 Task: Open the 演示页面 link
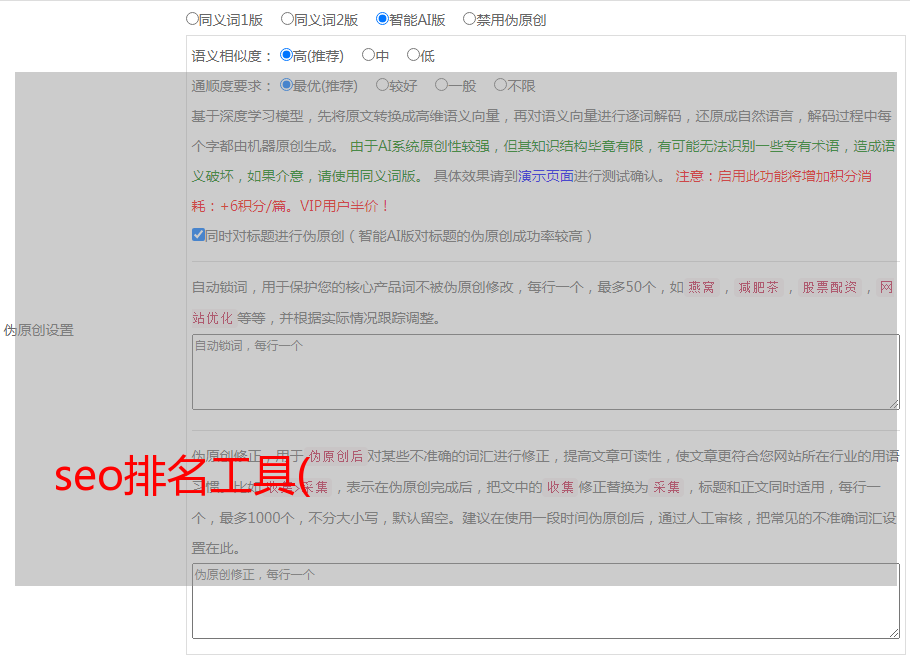(545, 176)
